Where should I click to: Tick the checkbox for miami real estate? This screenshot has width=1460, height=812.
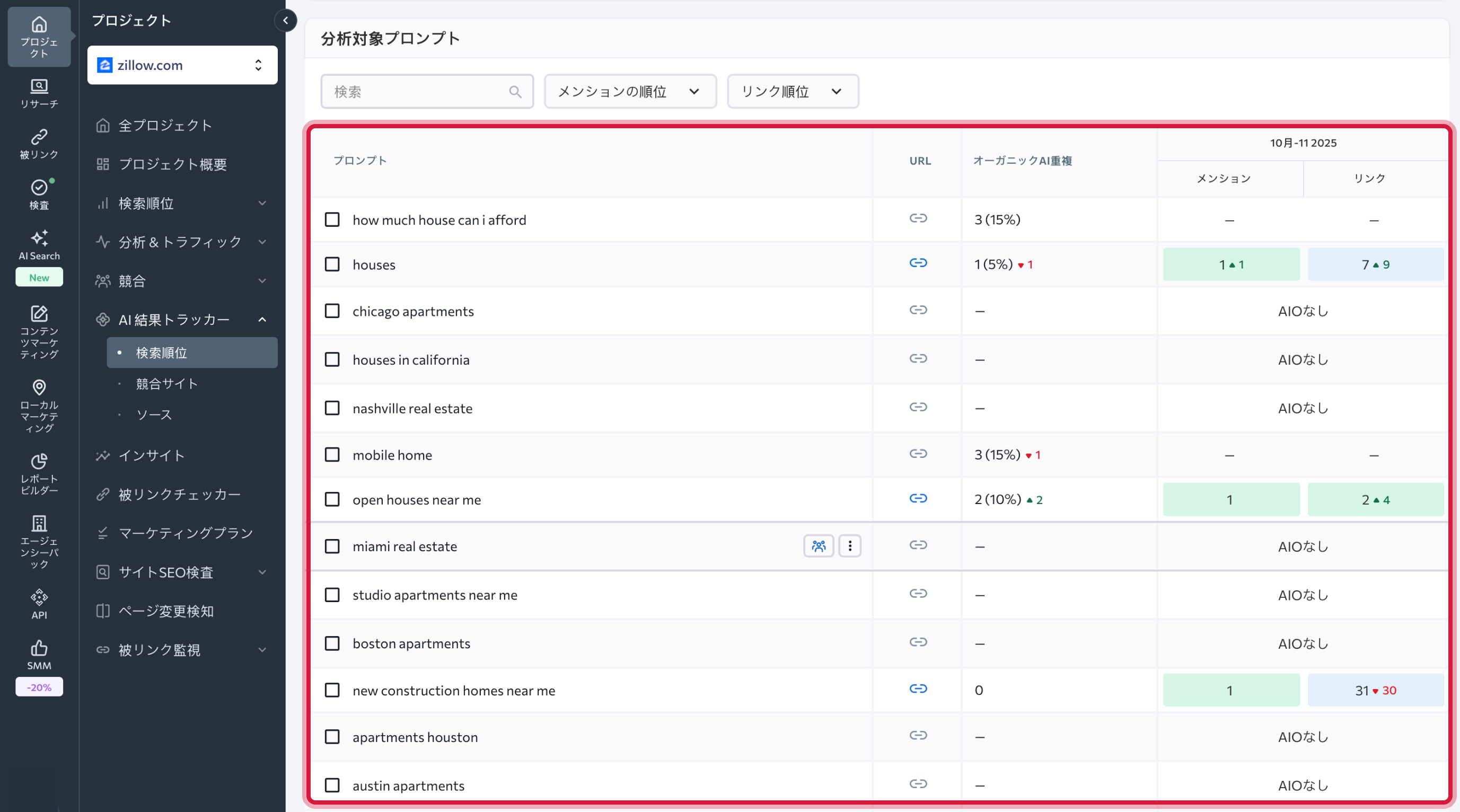coord(332,546)
